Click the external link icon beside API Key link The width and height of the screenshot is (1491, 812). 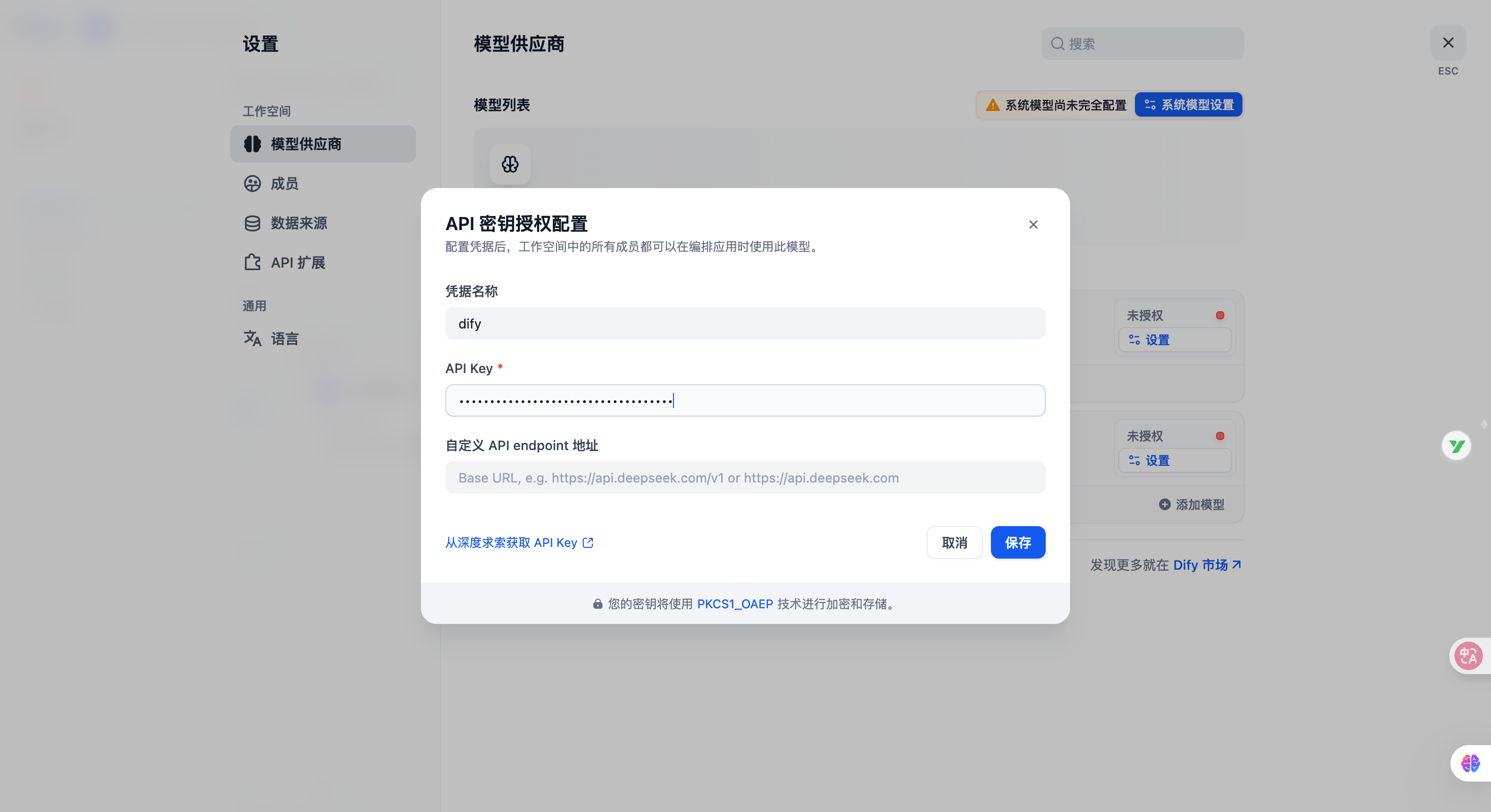pyautogui.click(x=588, y=542)
